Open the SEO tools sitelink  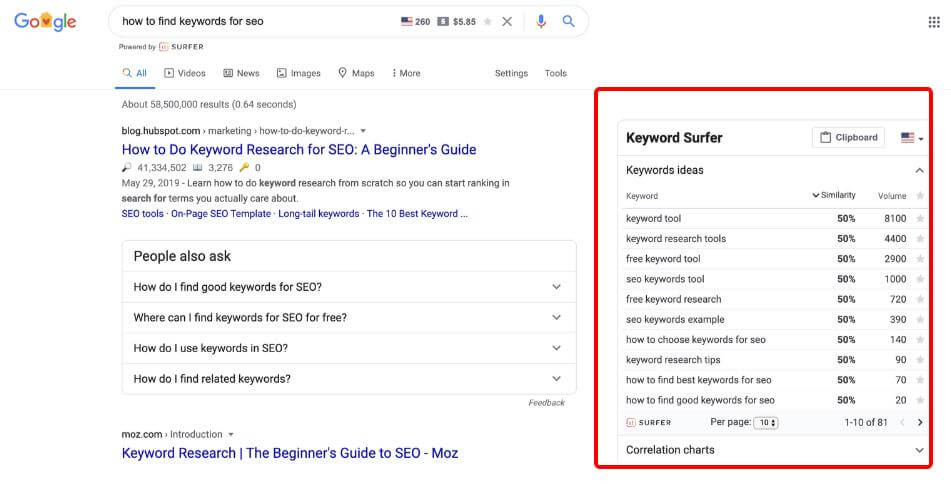click(143, 214)
